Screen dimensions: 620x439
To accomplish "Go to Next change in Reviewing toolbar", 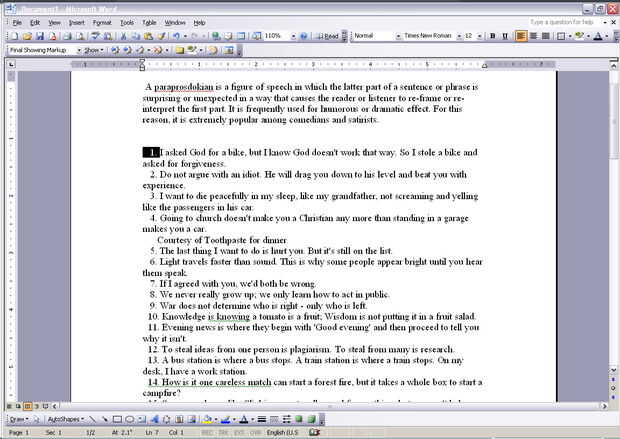I will tap(127, 50).
